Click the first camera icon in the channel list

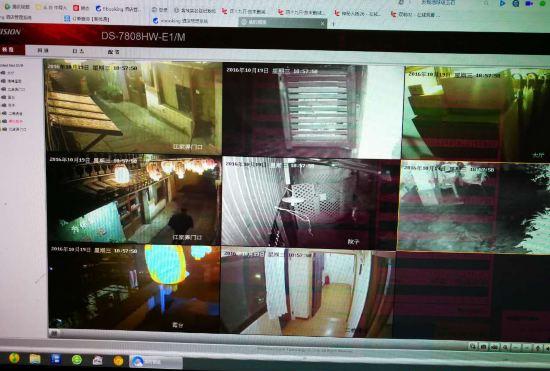[4, 73]
